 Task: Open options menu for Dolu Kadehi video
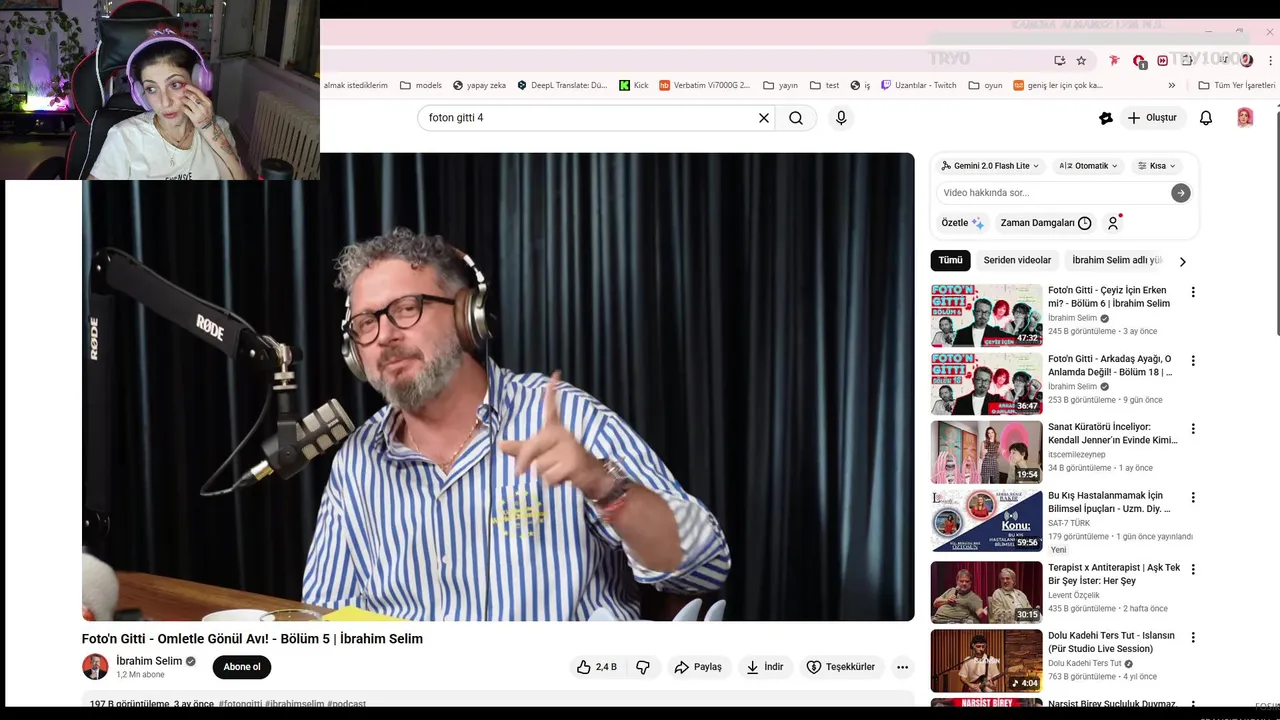click(x=1192, y=637)
